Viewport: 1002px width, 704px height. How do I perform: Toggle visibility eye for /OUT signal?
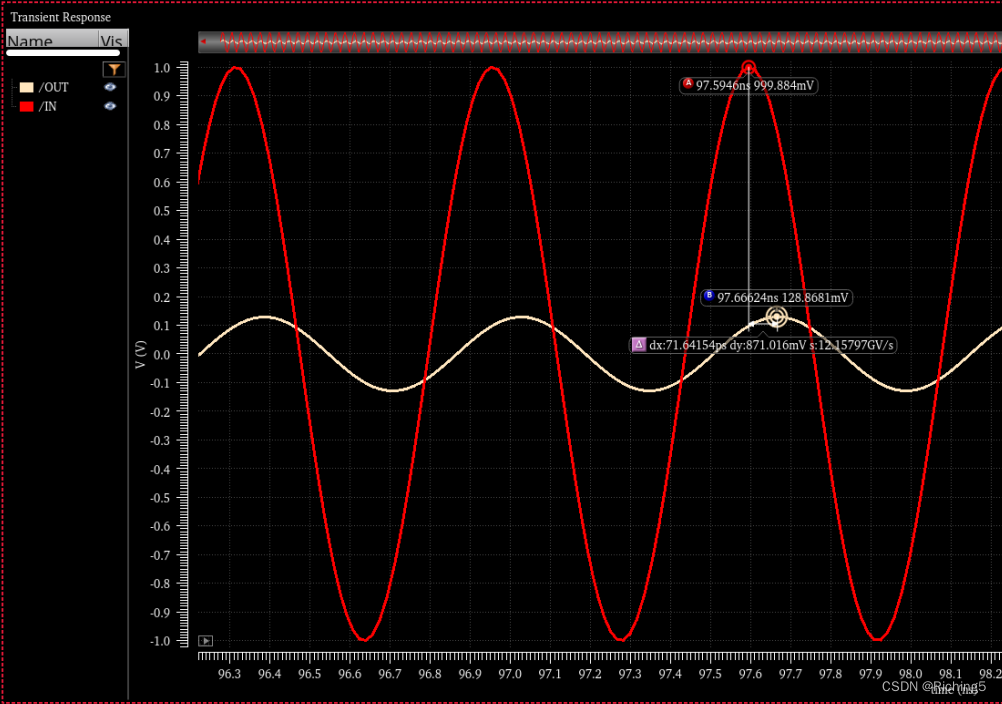(111, 87)
